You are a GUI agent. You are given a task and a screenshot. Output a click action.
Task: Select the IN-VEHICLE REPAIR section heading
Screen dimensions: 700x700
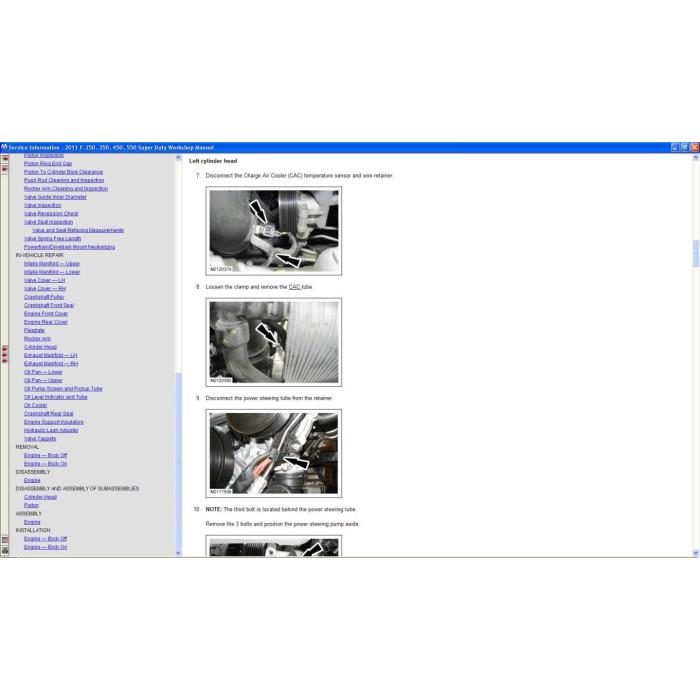(x=39, y=255)
